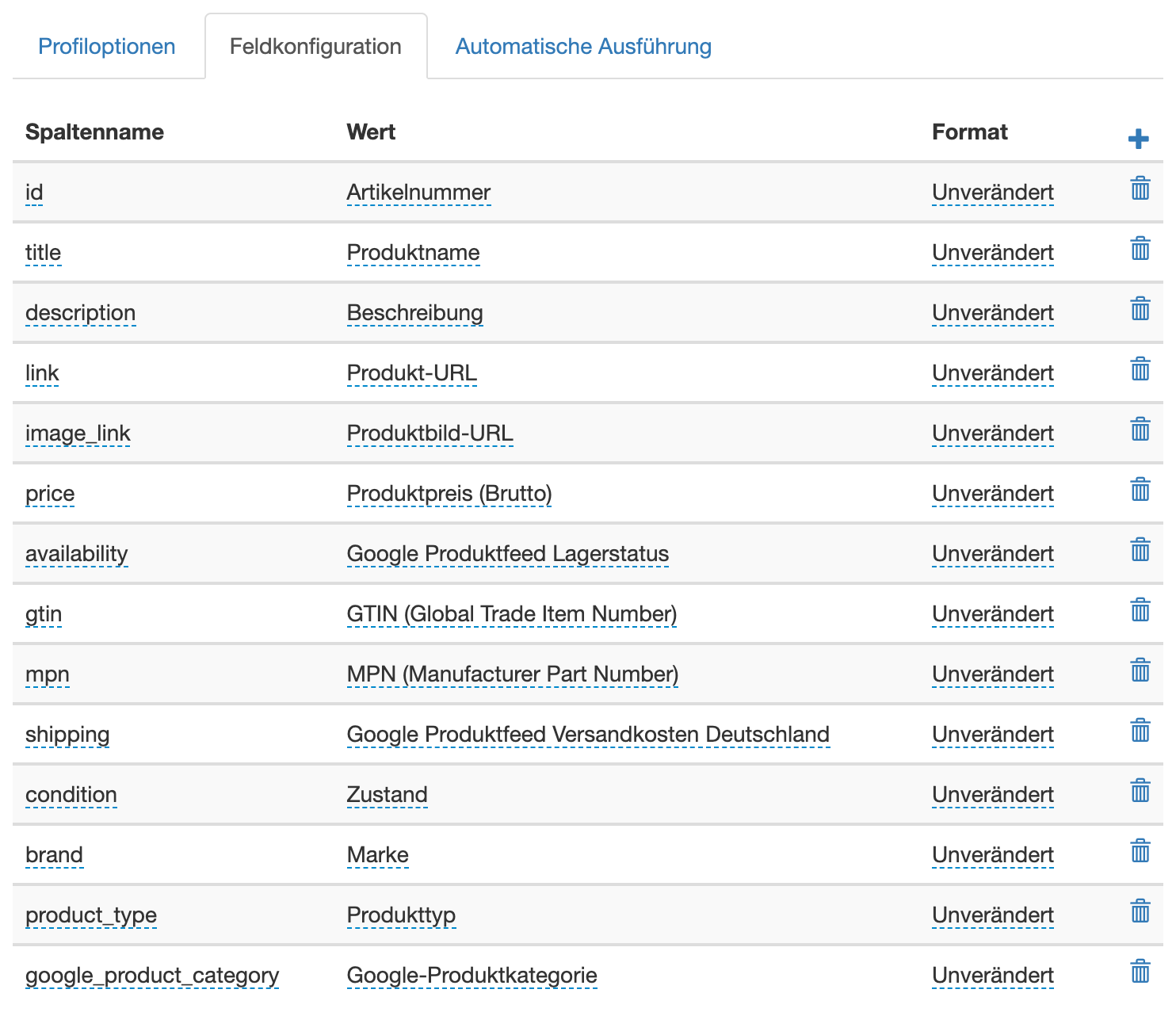Remove the brand row with its trash icon
1176x1016 pixels.
(x=1140, y=851)
